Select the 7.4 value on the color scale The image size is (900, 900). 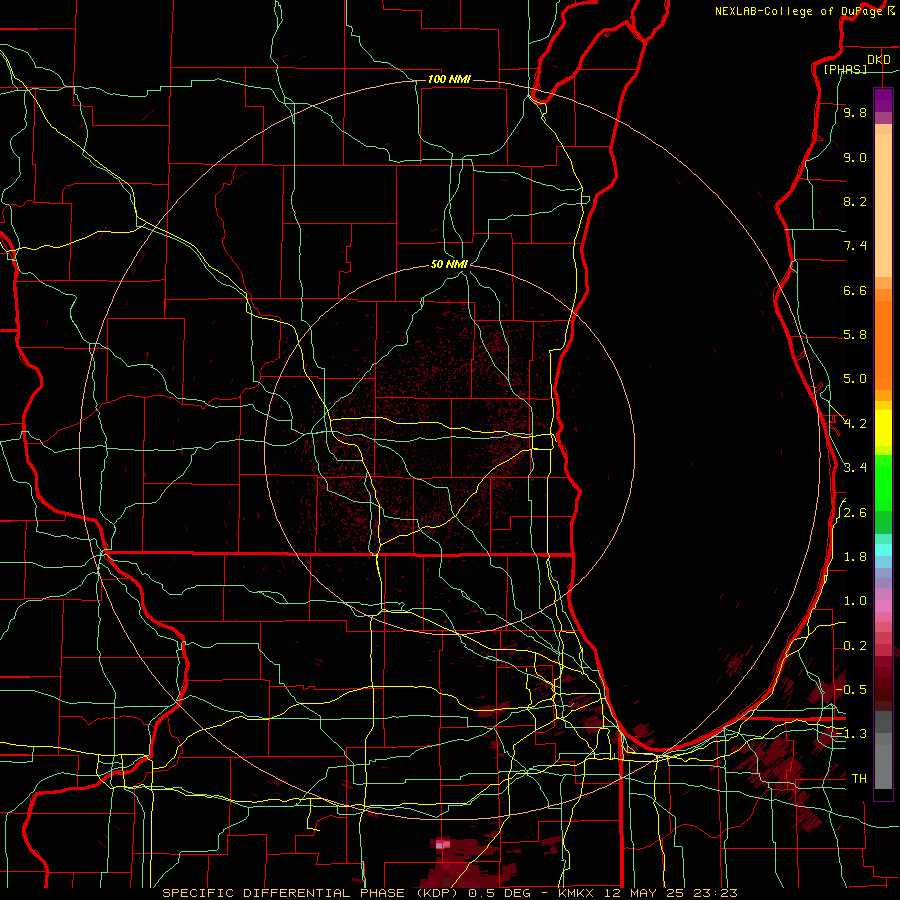pos(855,246)
